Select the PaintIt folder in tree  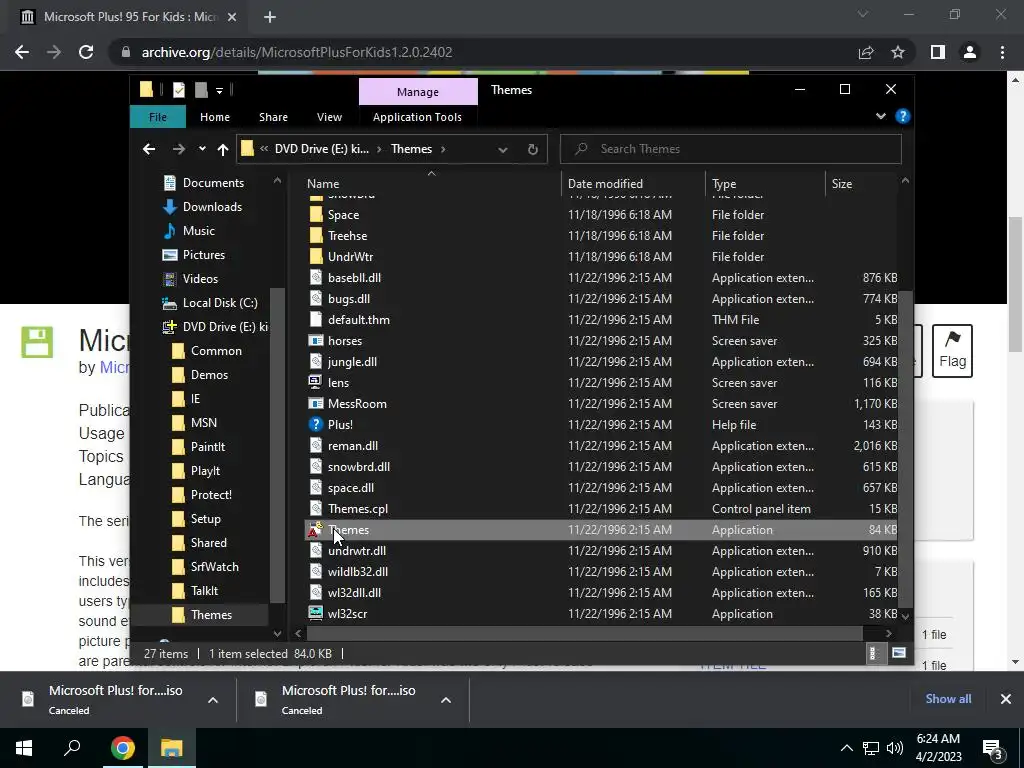click(208, 447)
